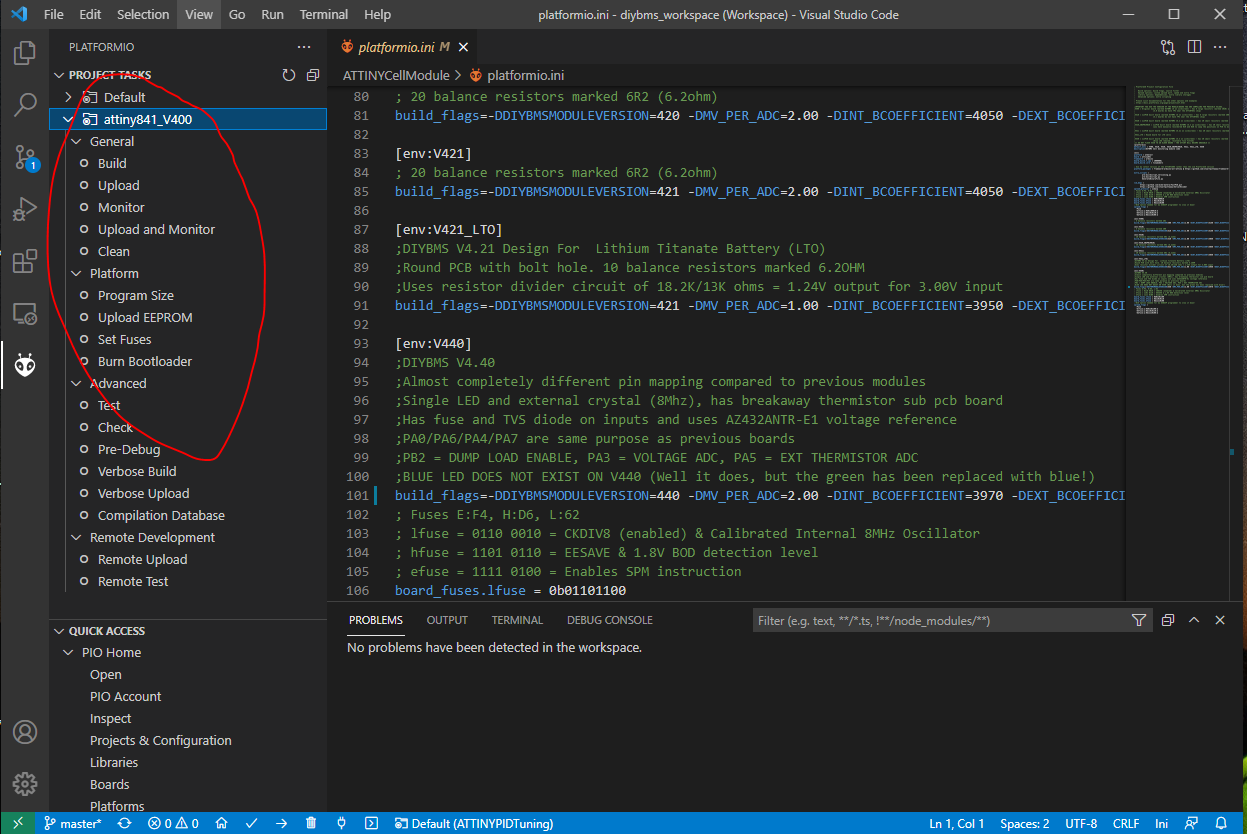This screenshot has height=834, width=1247.
Task: Open the Selection menu
Action: click(143, 15)
